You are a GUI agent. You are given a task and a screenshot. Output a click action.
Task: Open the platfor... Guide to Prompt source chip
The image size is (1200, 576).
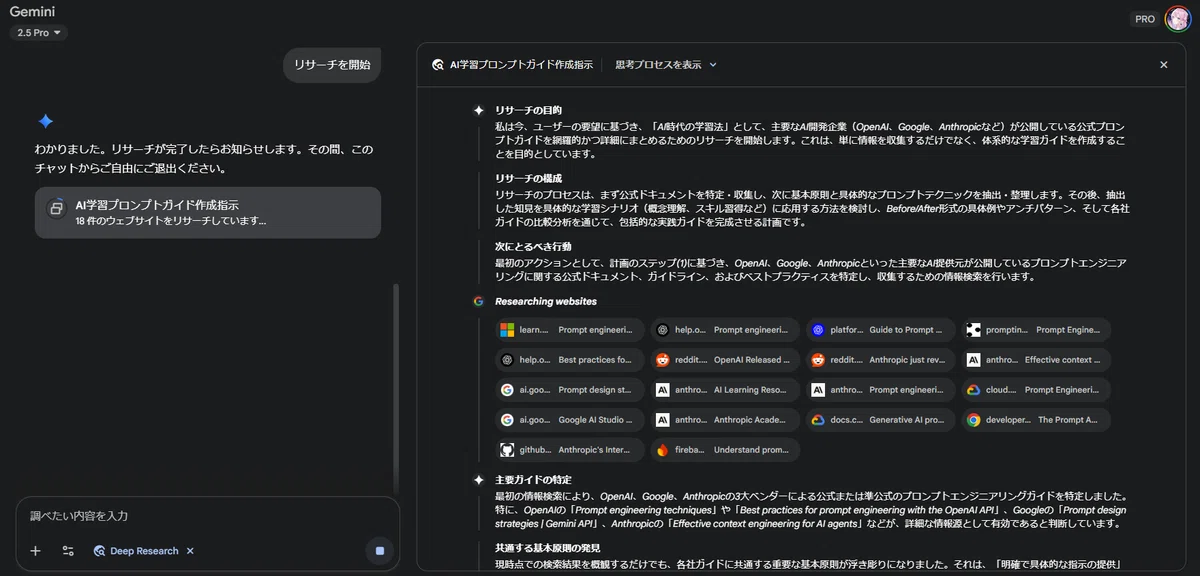pyautogui.click(x=881, y=330)
